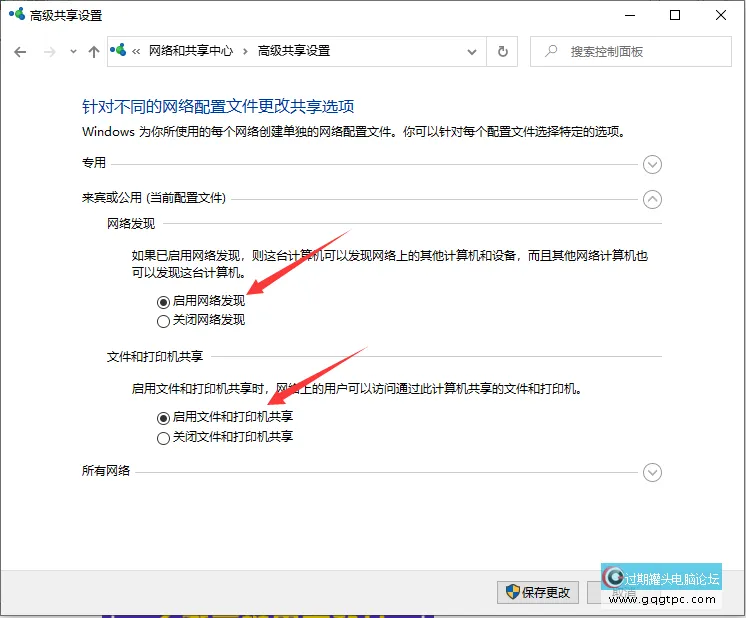Select 关闭网络发现 radio button
746x618 pixels.
[x=163, y=322]
